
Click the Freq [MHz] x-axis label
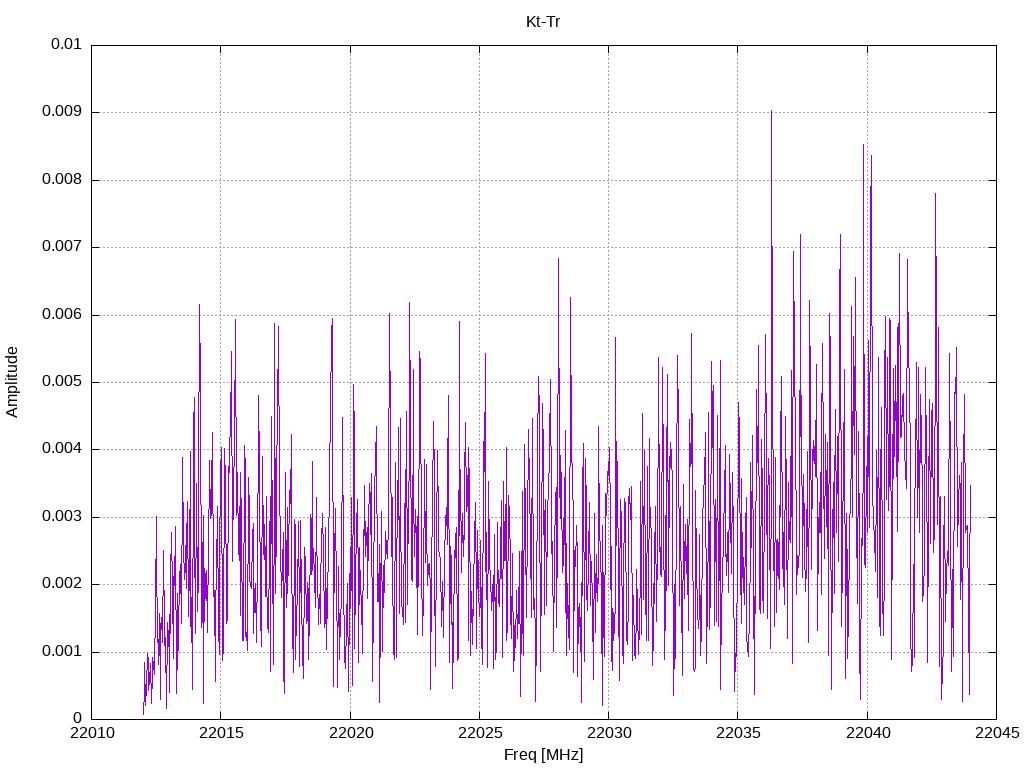tap(543, 755)
